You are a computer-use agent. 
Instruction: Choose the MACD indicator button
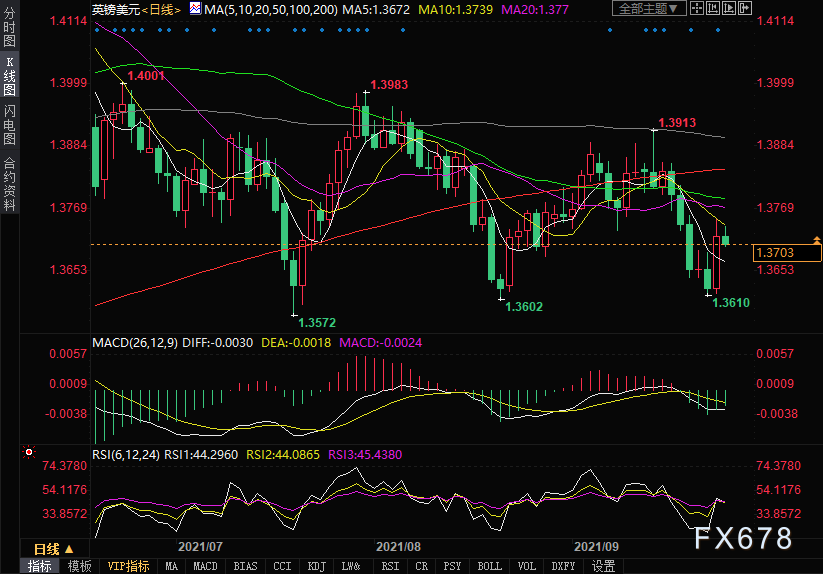point(205,567)
